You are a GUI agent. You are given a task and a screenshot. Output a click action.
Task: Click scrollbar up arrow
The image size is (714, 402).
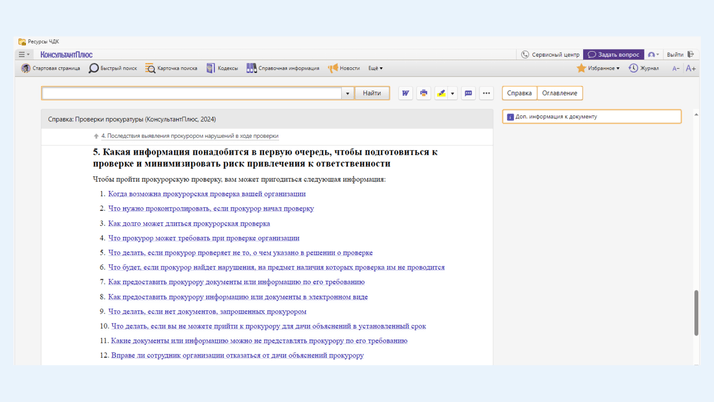[x=696, y=115]
